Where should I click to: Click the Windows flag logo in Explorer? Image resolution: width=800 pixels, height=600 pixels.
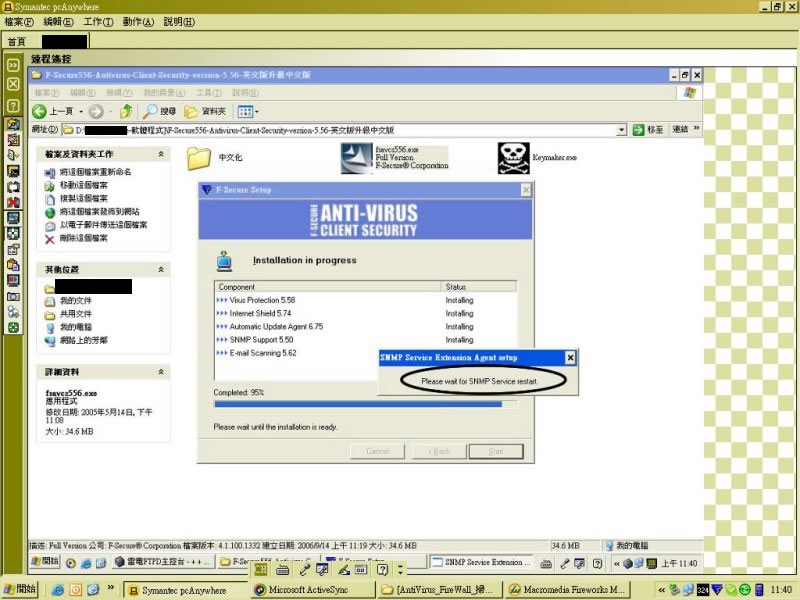point(690,92)
